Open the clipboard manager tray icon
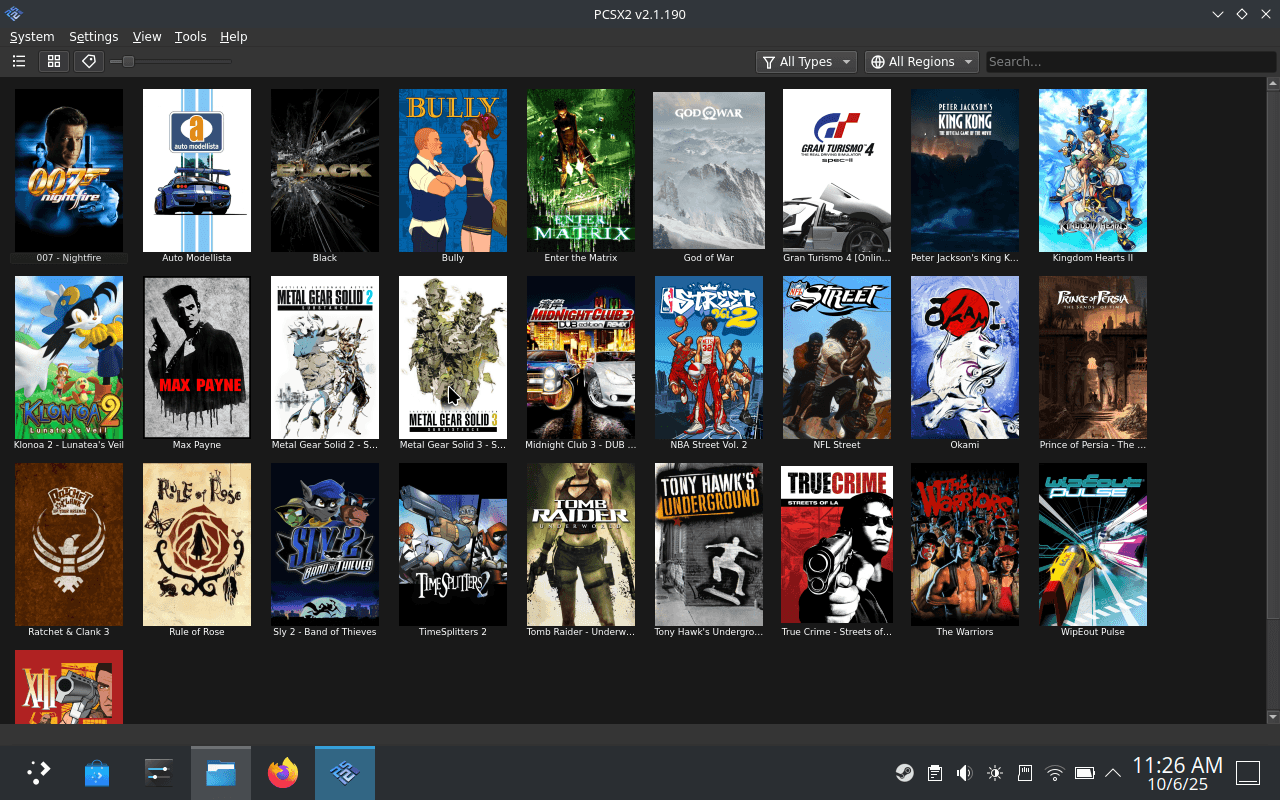This screenshot has height=800, width=1280. [934, 772]
